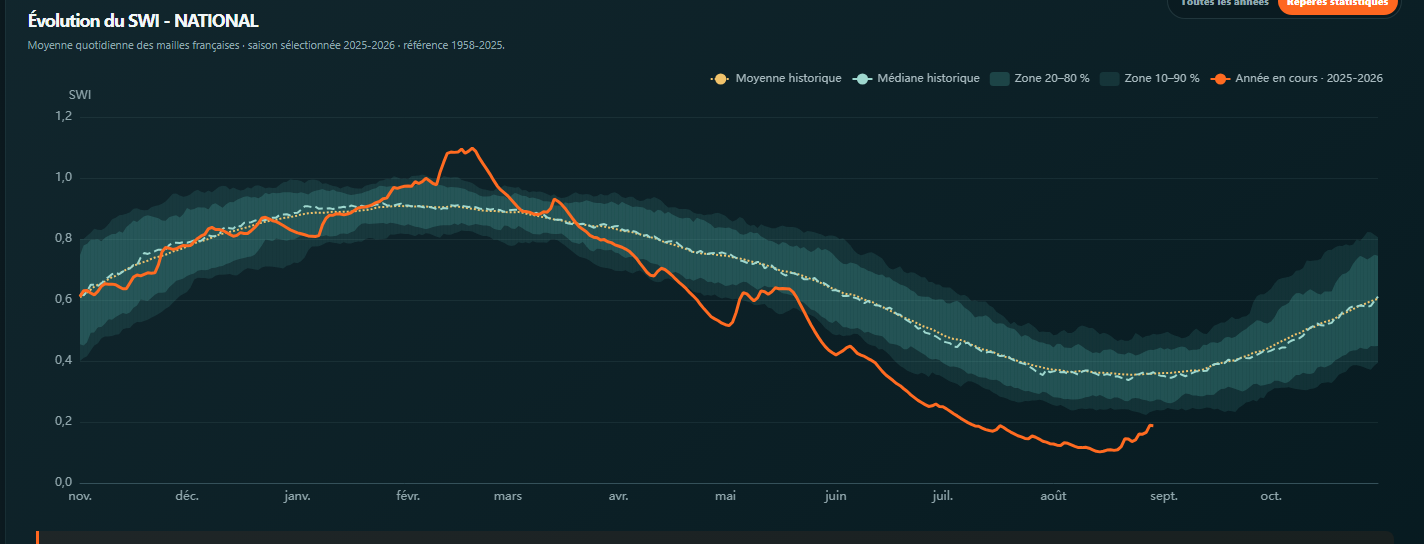Click the "nov." x-axis label
This screenshot has height=544, width=1424.
[x=79, y=496]
